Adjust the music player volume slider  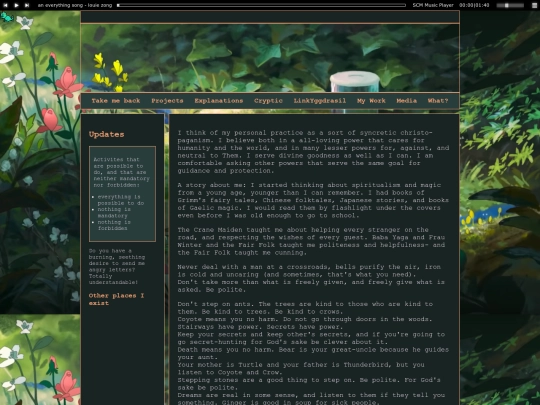coord(510,5)
